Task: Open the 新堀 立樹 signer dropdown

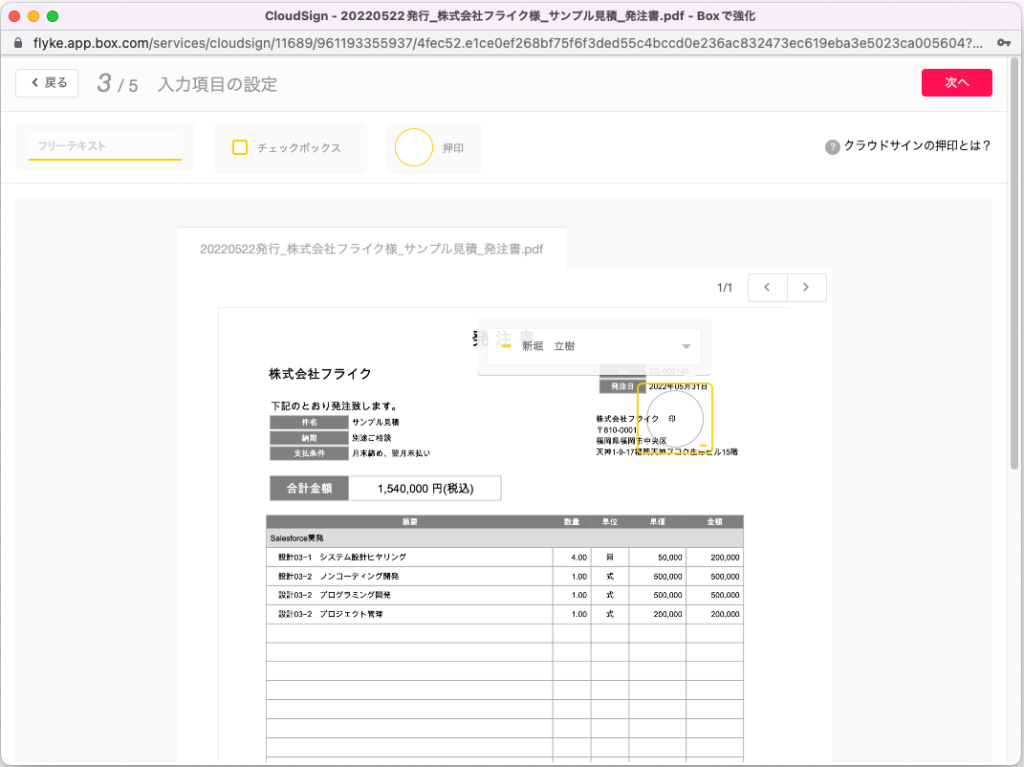Action: (594, 346)
